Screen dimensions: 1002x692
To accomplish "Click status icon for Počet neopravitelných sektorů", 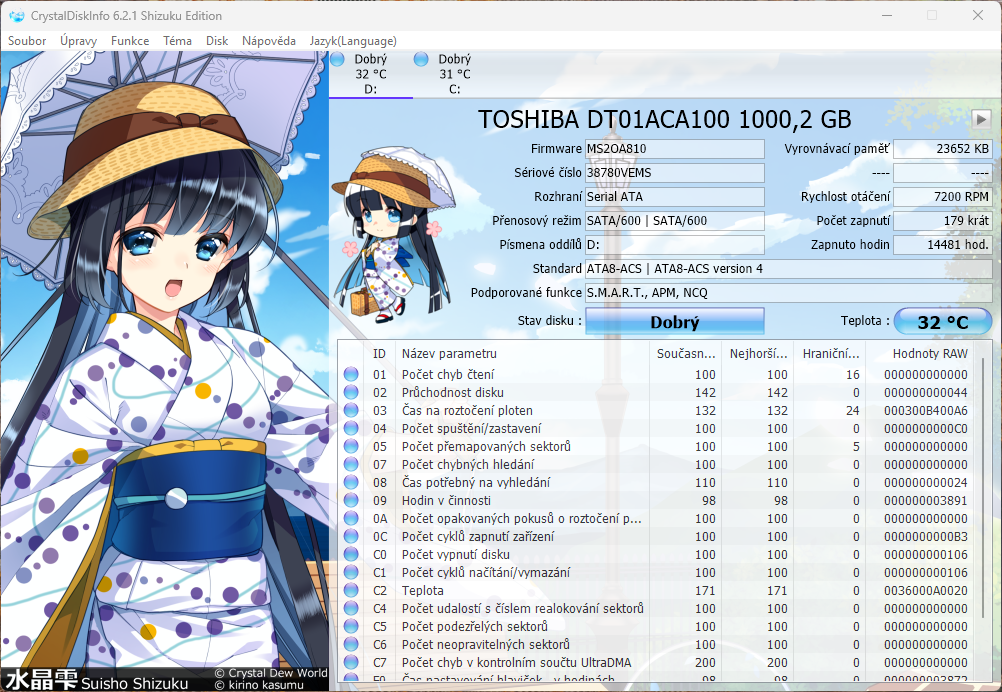I will tap(351, 644).
